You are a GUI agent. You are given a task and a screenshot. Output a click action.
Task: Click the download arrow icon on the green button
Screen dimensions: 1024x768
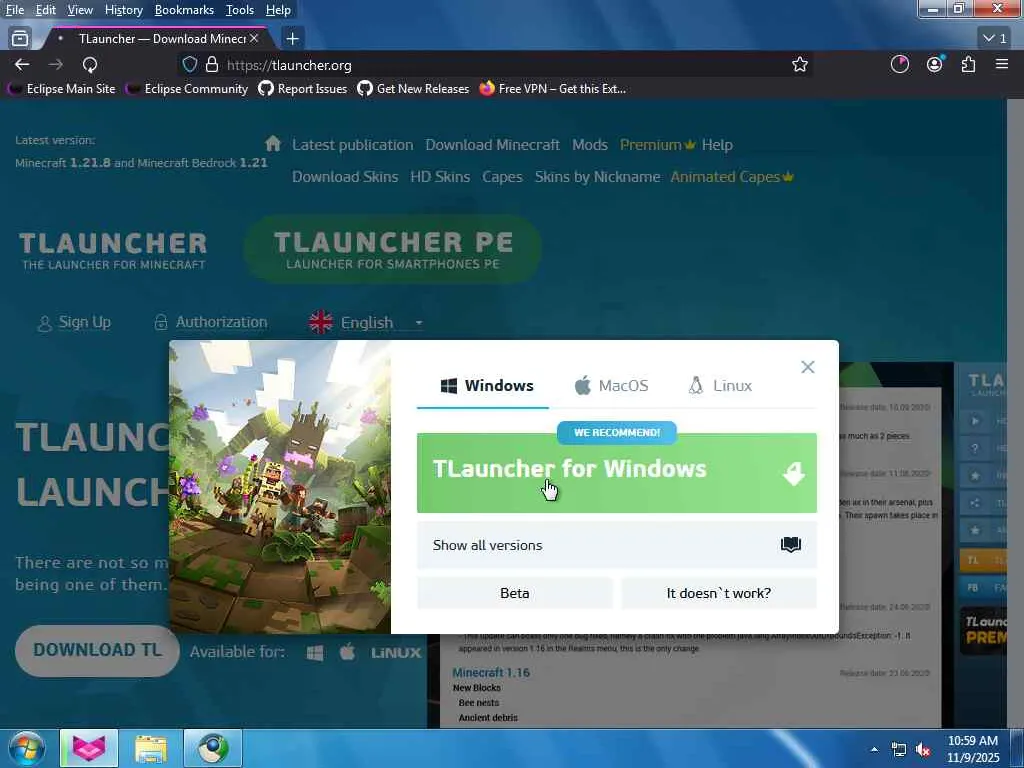(x=793, y=473)
